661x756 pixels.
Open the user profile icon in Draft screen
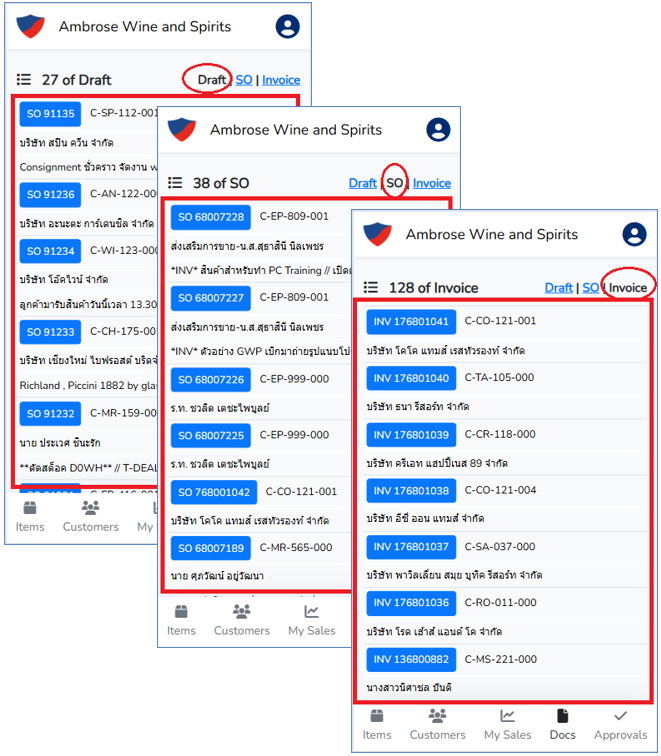(287, 27)
